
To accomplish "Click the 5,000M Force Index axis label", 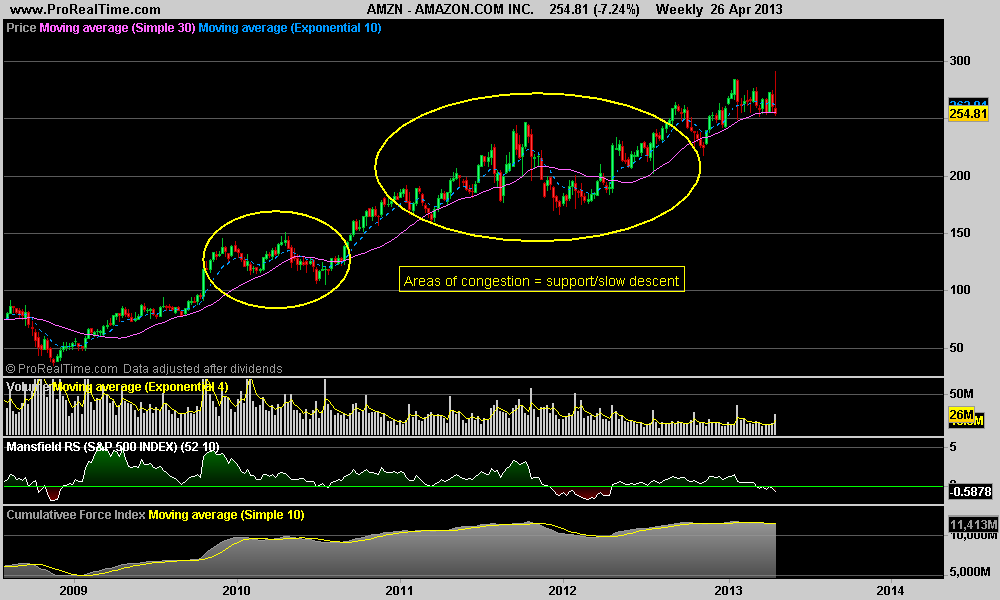I will (x=970, y=572).
